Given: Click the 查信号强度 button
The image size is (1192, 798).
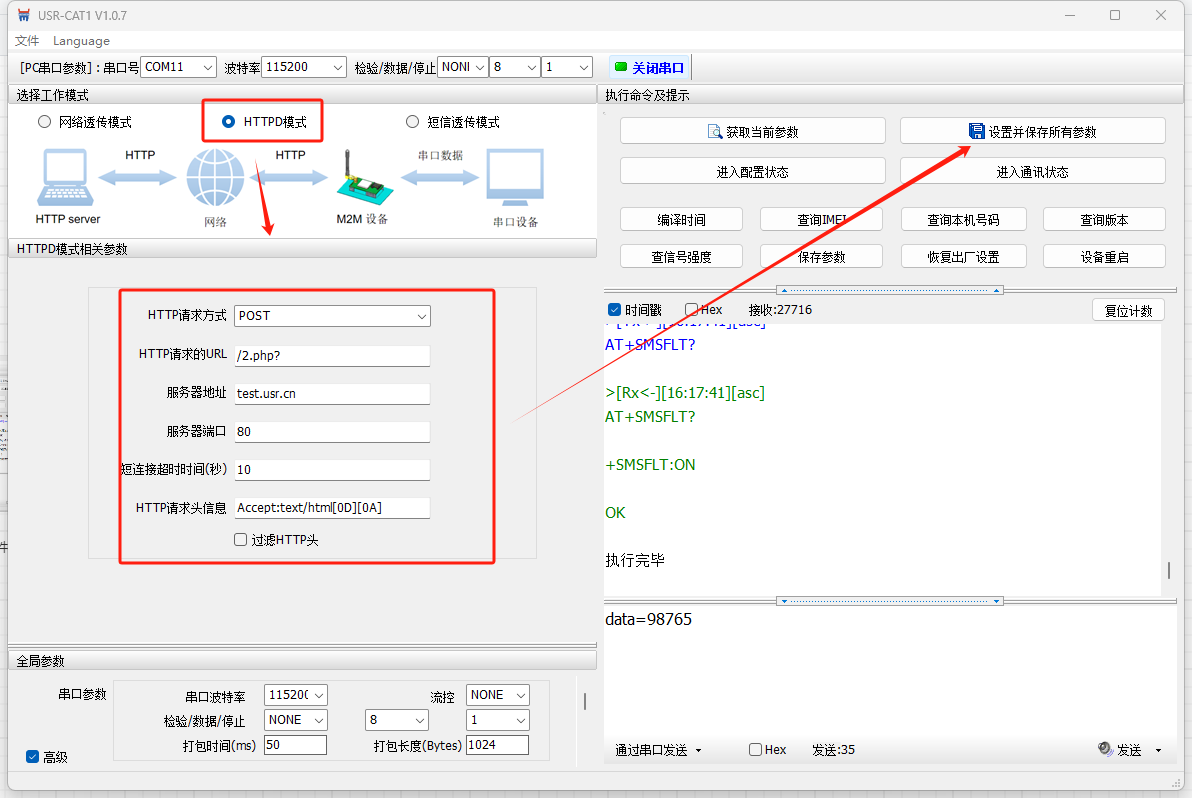Looking at the screenshot, I should [x=681, y=257].
